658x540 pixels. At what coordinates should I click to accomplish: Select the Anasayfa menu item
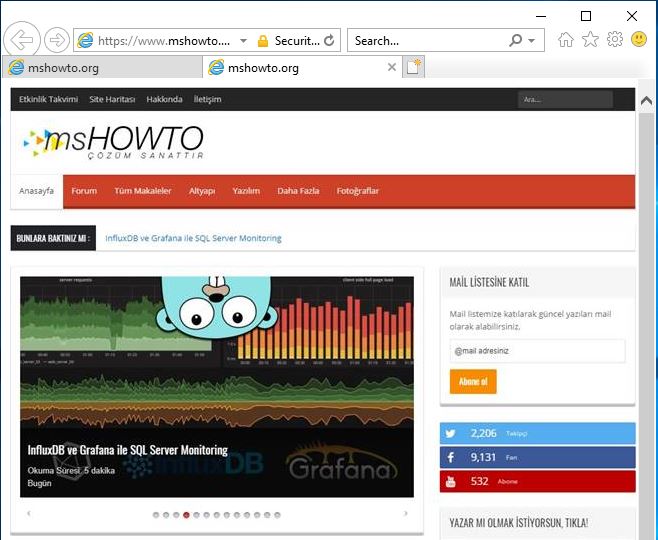[x=37, y=191]
